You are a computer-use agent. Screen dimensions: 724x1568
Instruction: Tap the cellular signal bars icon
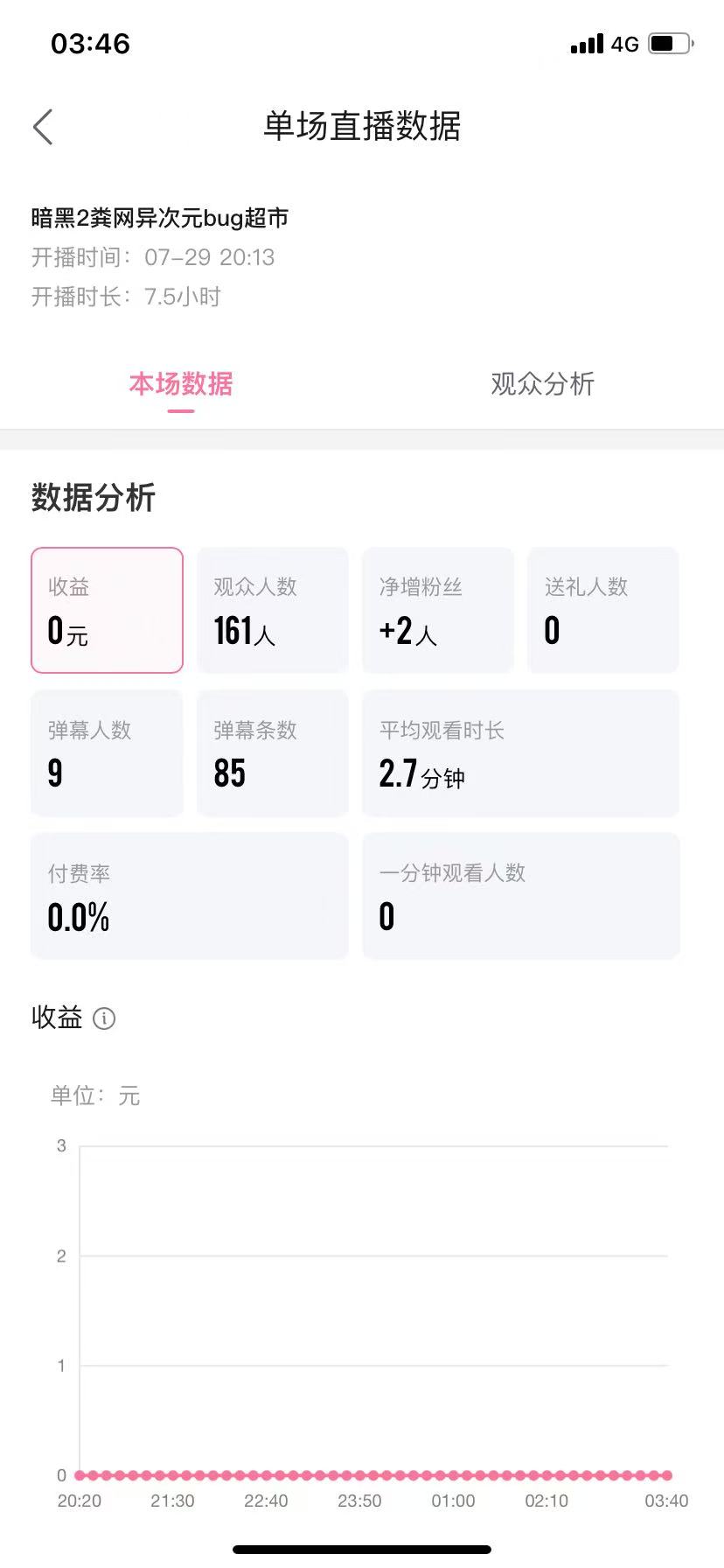tap(587, 44)
